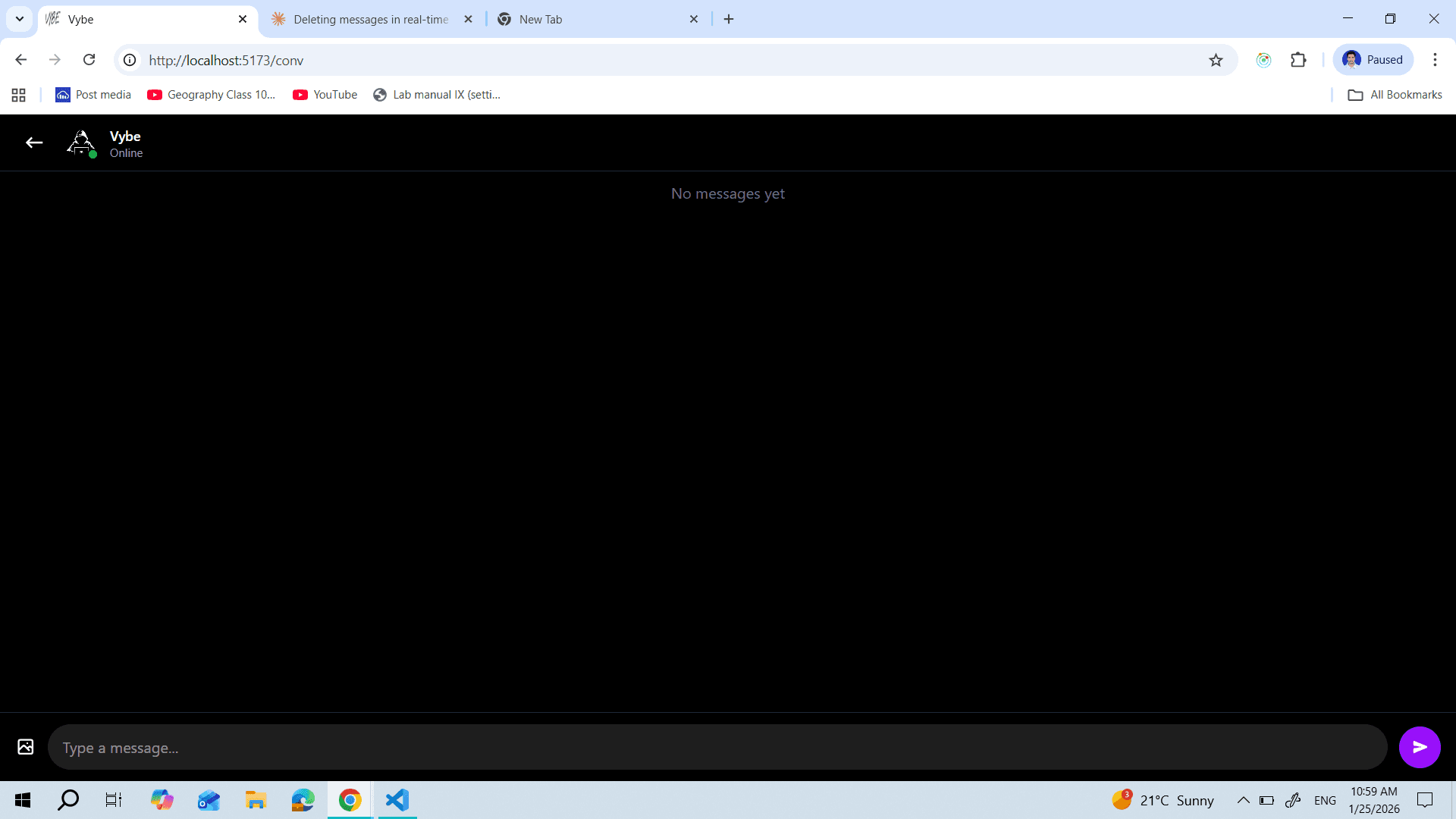Expand hidden icons in the system tray
Screen dimensions: 1456x819
[x=1243, y=800]
